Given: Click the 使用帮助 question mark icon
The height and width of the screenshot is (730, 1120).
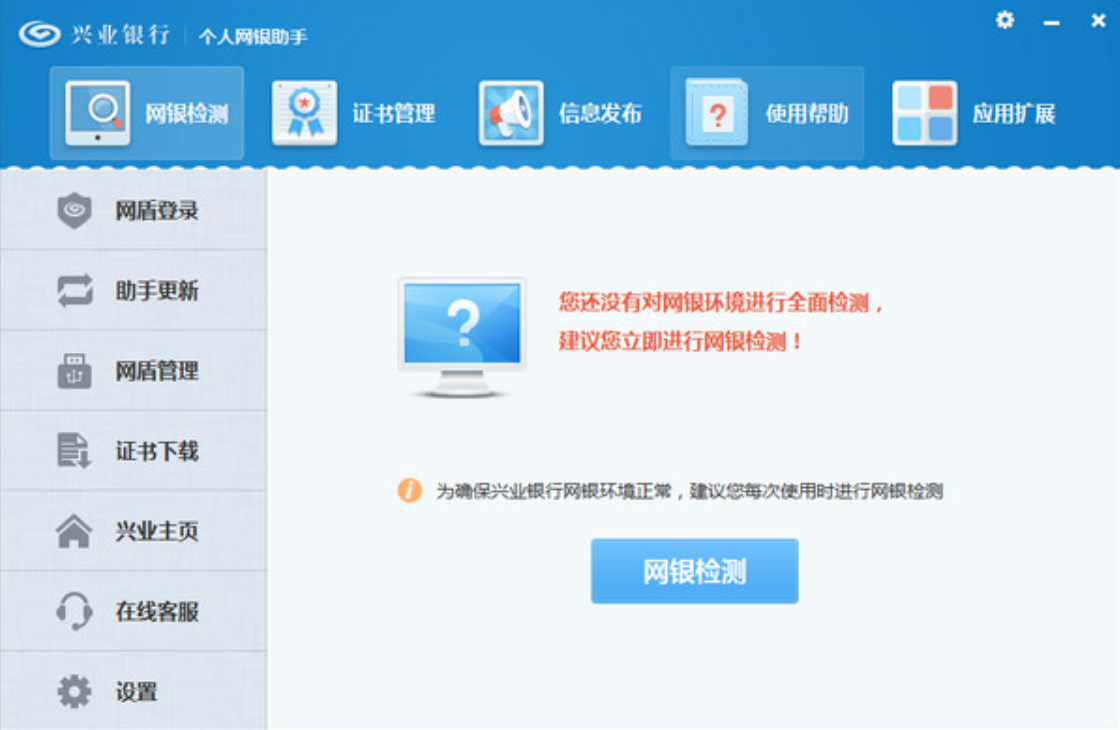Looking at the screenshot, I should coord(717,113).
